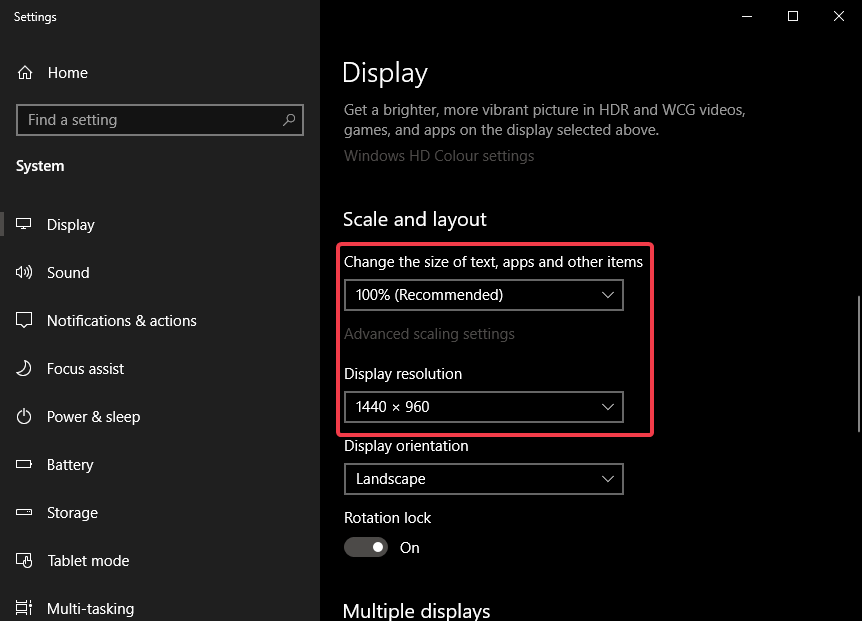Image resolution: width=862 pixels, height=621 pixels.
Task: Click the Power & sleep icon
Action: point(25,417)
